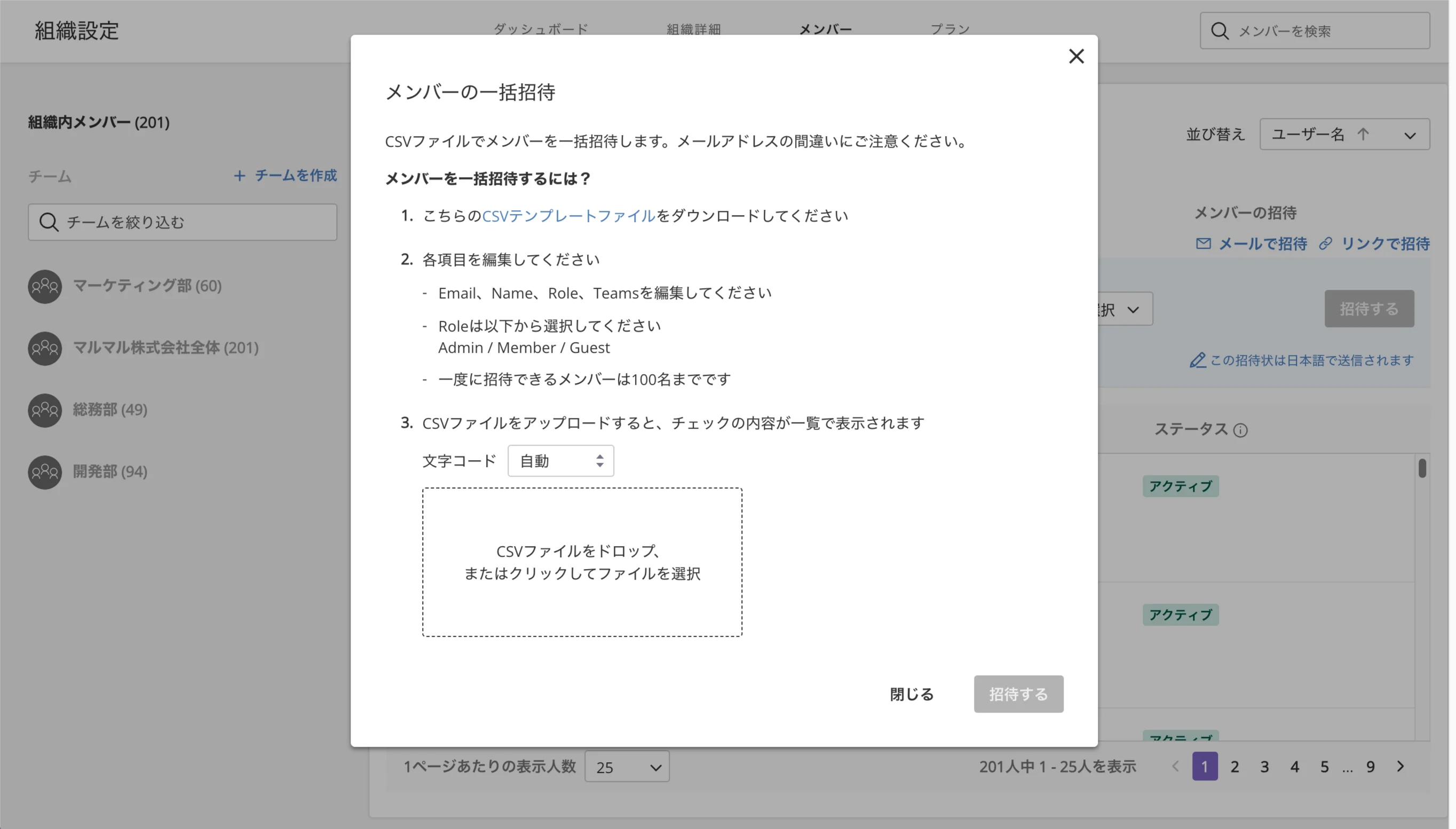1456x829 pixels.
Task: Click the plus icon beside チームを作成
Action: pyautogui.click(x=240, y=176)
